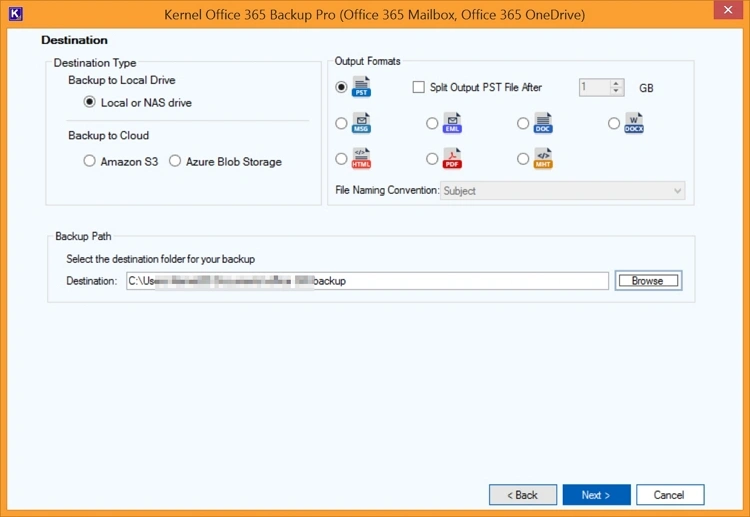Select the MHT output format radio button
Image resolution: width=750 pixels, height=517 pixels.
[523, 159]
